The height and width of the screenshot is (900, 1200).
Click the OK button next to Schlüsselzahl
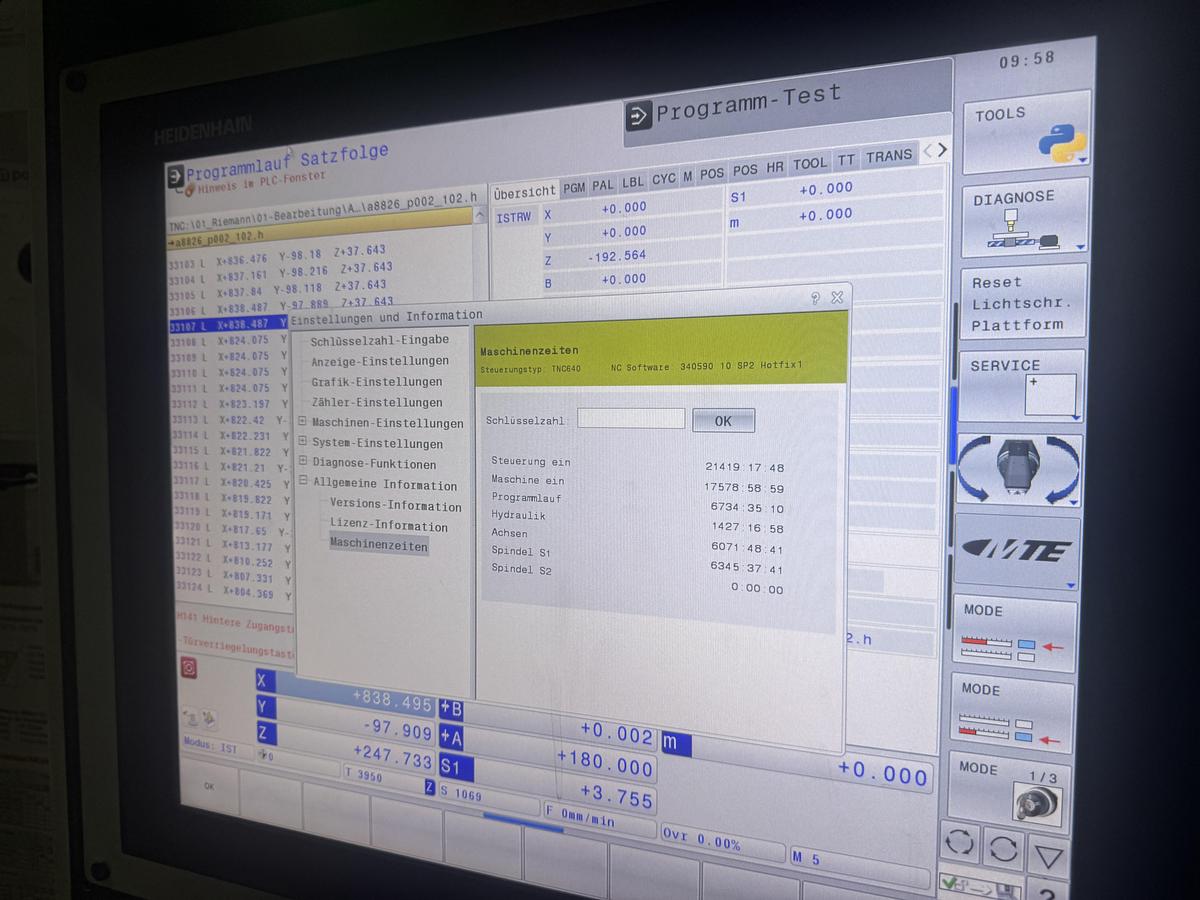point(723,421)
